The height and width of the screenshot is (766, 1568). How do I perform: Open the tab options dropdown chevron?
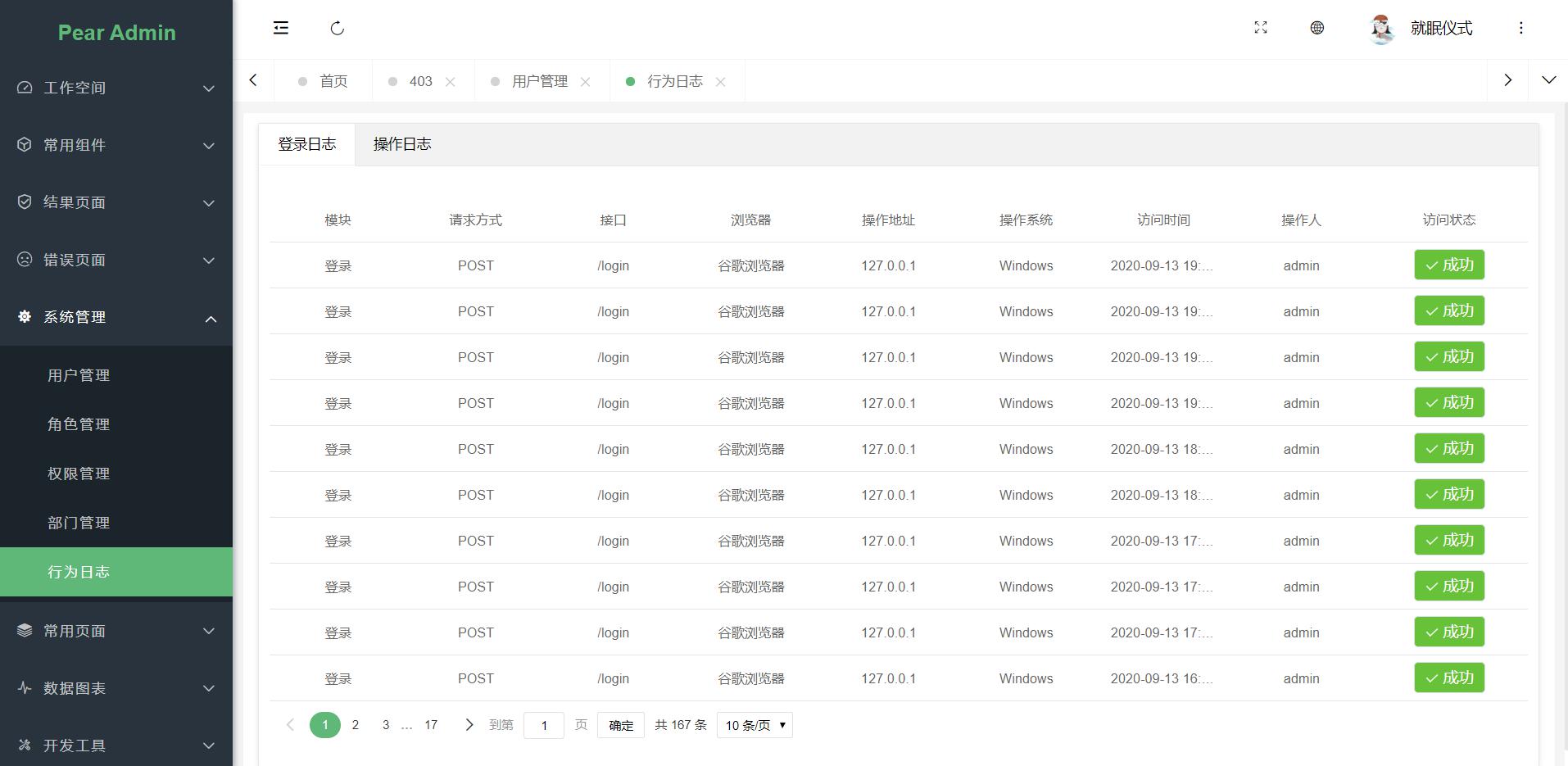pyautogui.click(x=1548, y=80)
